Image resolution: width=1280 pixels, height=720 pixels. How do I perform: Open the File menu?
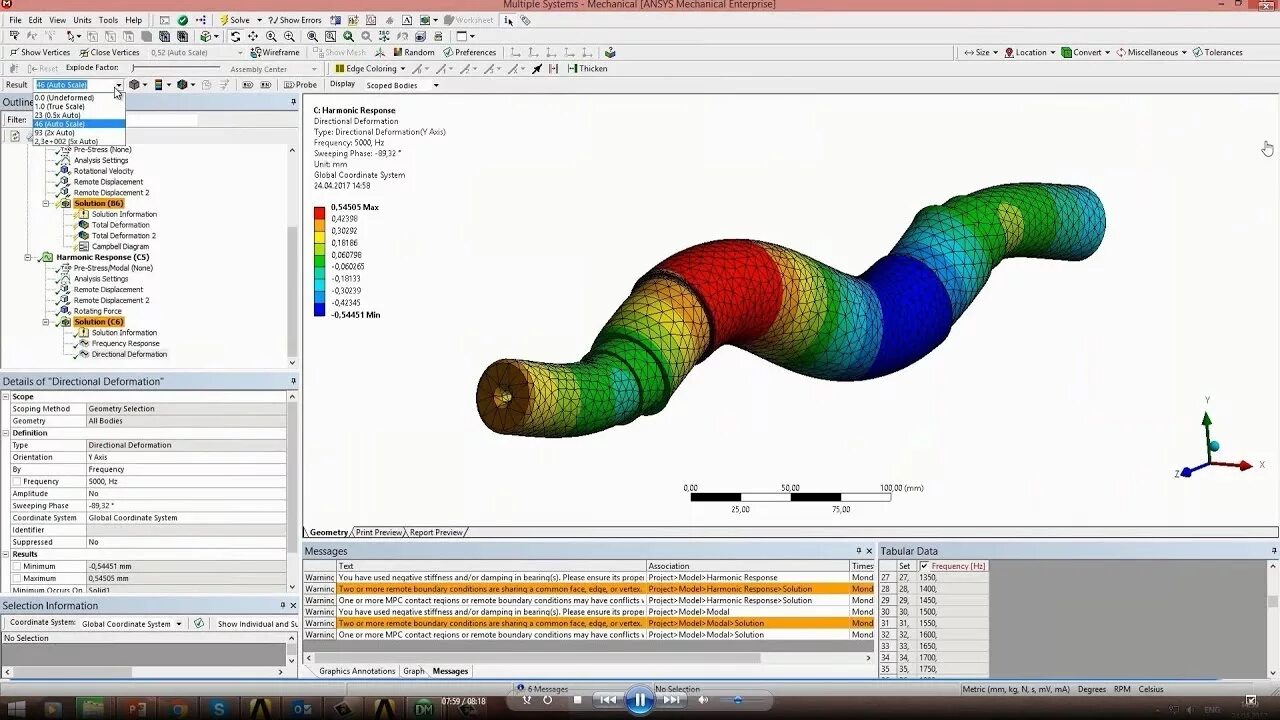tap(15, 20)
